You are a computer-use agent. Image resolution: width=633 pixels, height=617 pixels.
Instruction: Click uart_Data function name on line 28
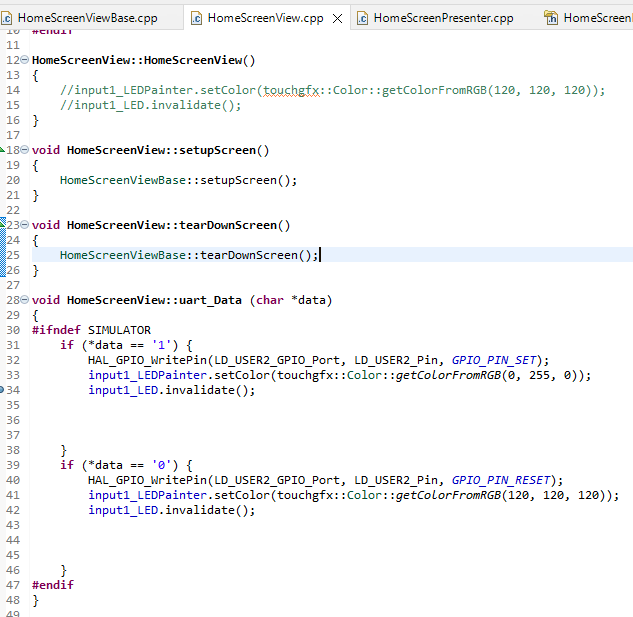pos(210,300)
